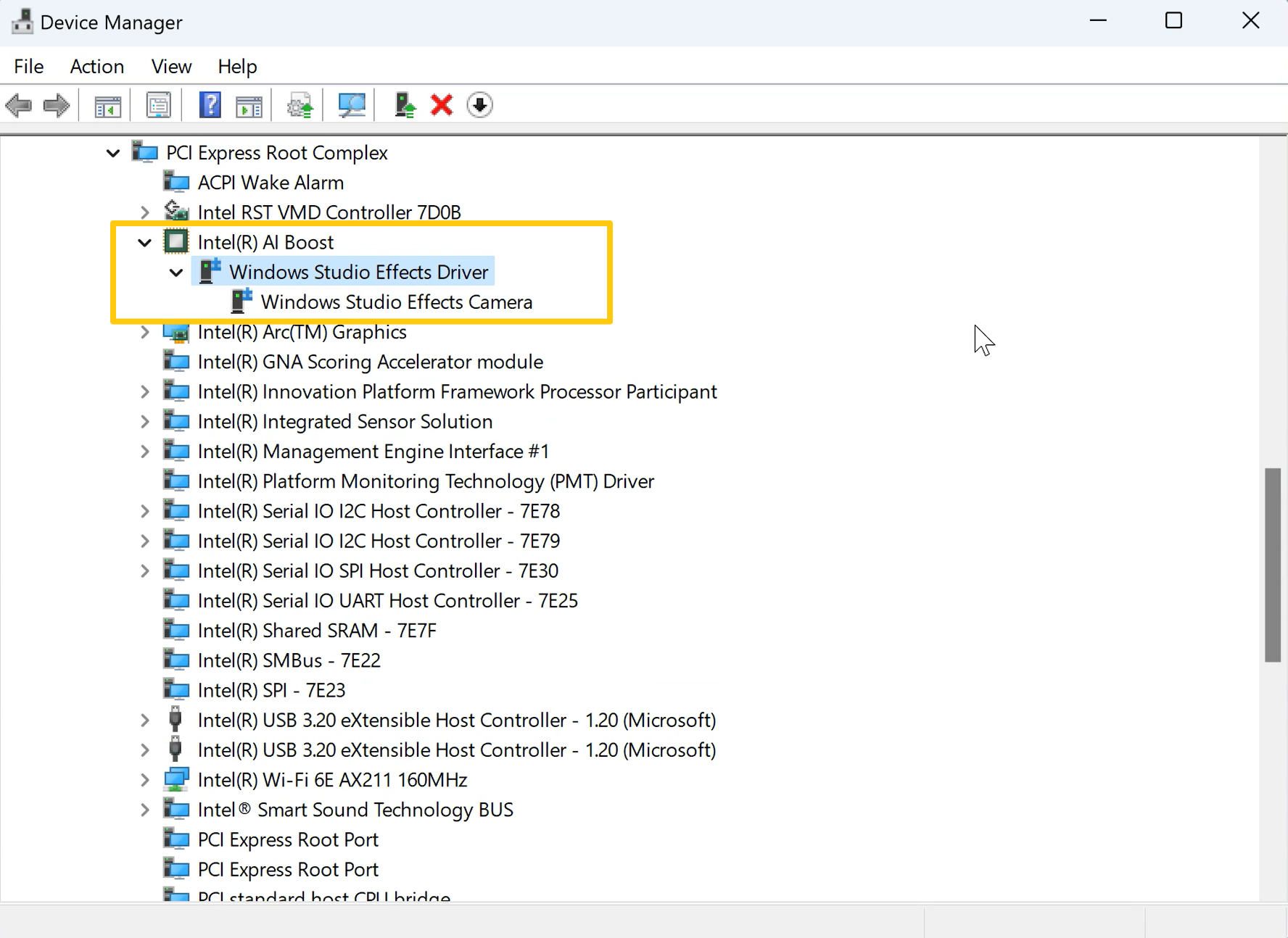1288x938 pixels.
Task: Expand the Intel(R) Integrated Sensor Solution node
Action: coord(145,421)
